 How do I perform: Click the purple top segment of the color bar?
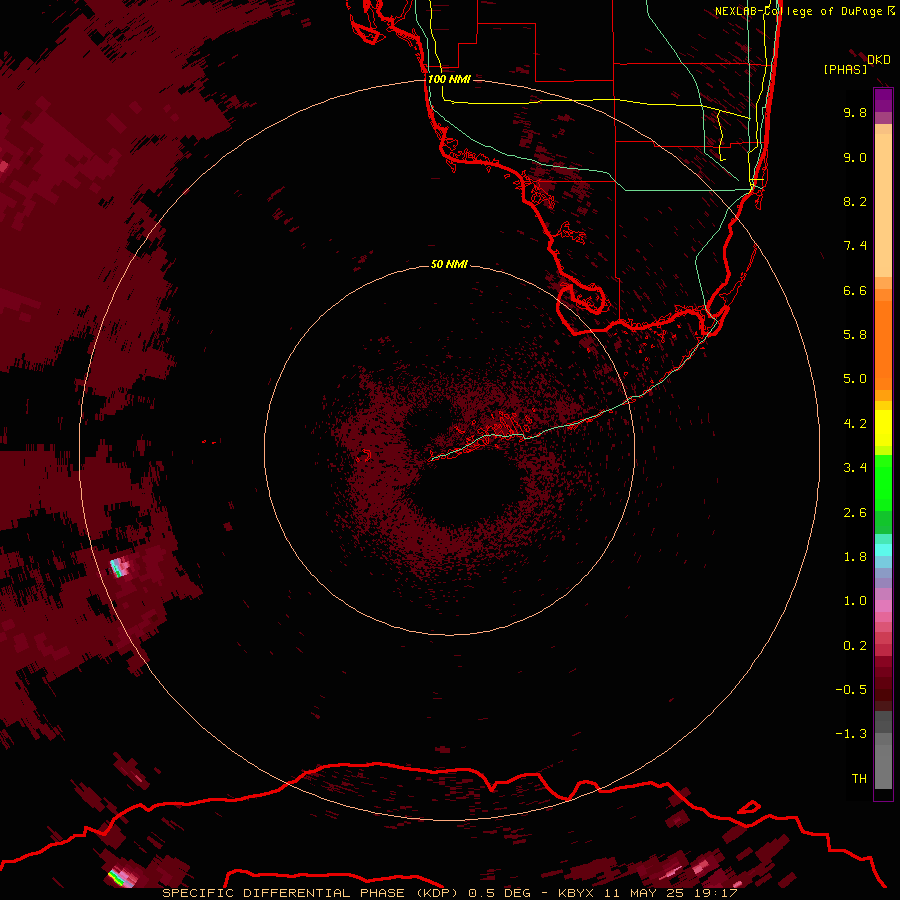[x=883, y=100]
